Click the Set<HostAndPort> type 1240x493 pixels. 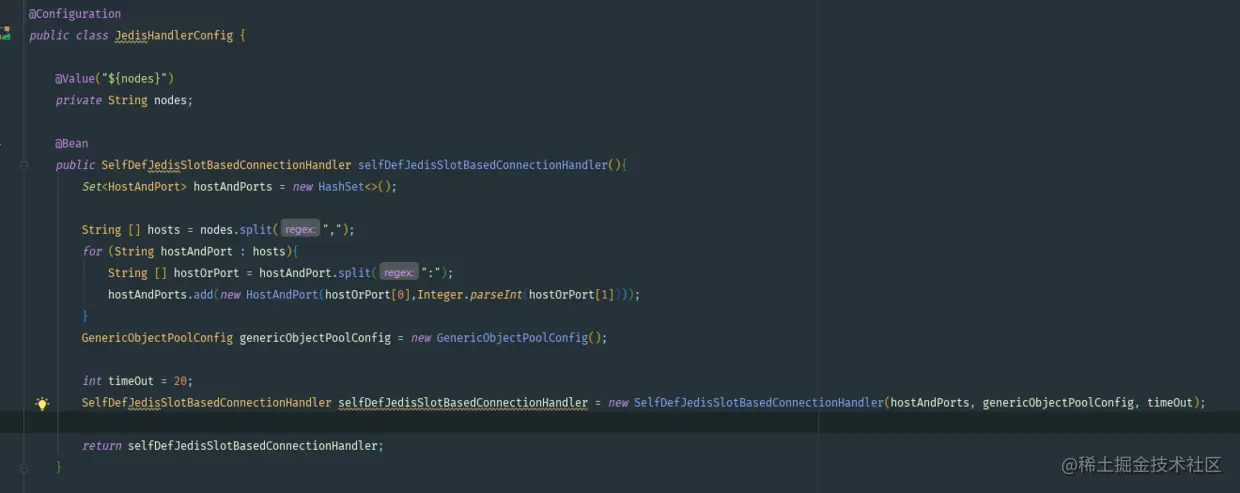point(134,187)
